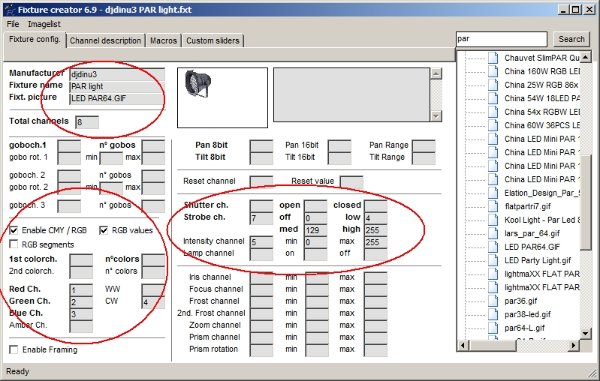Open the File menu

[x=13, y=24]
